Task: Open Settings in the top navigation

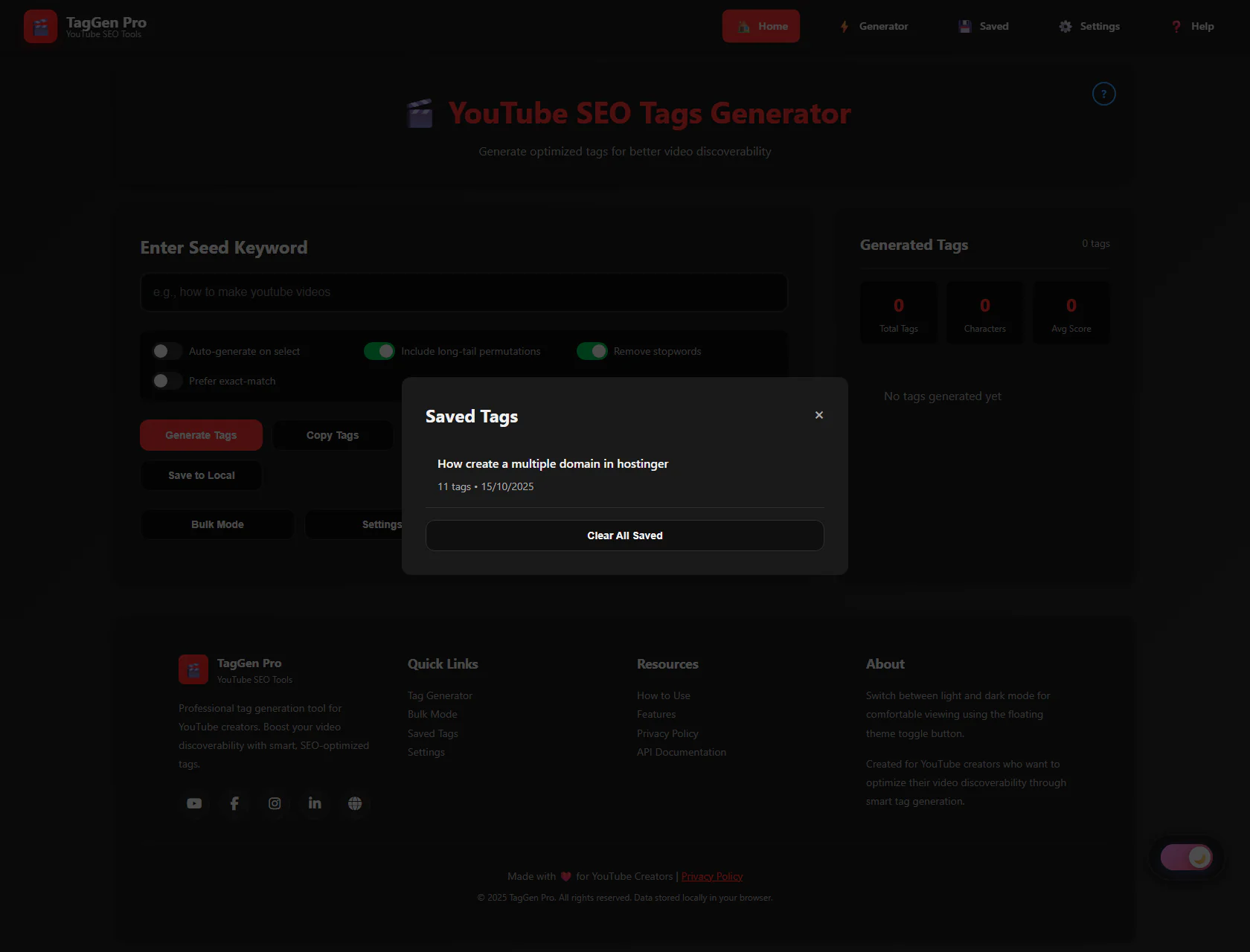Action: [x=1089, y=26]
